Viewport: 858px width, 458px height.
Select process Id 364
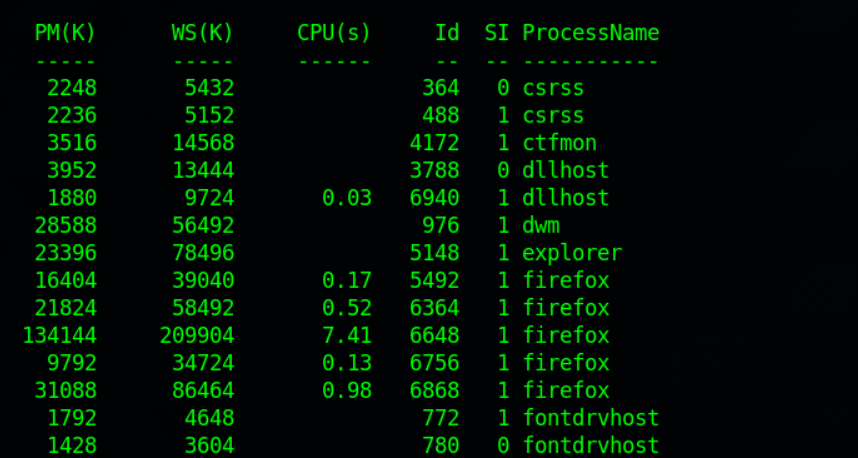(x=440, y=88)
